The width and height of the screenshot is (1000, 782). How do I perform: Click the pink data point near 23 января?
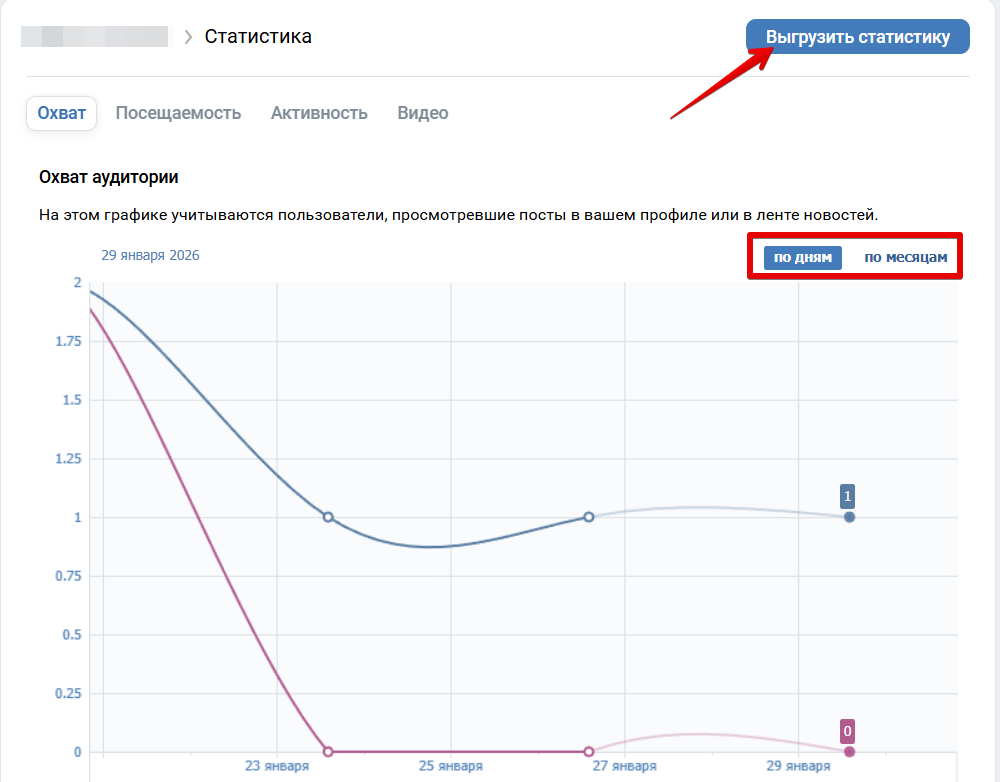[x=328, y=751]
